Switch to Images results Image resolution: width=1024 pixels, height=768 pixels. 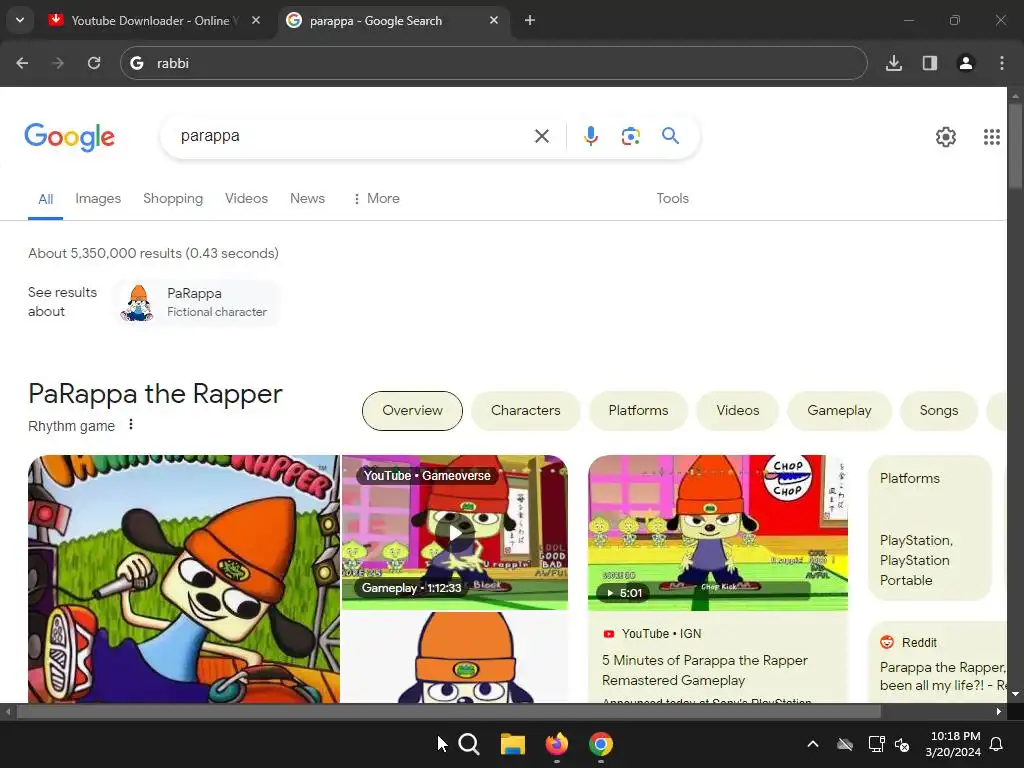(98, 199)
